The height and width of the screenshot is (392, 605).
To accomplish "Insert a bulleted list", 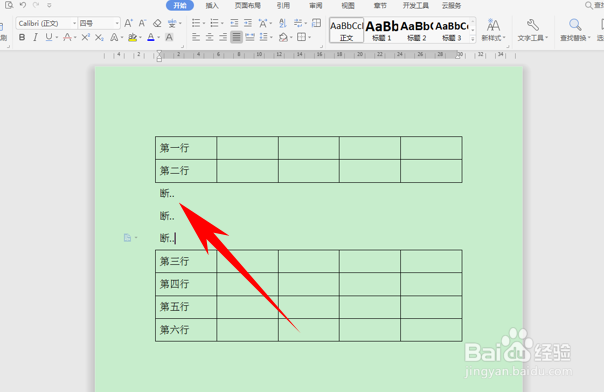I will 196,23.
